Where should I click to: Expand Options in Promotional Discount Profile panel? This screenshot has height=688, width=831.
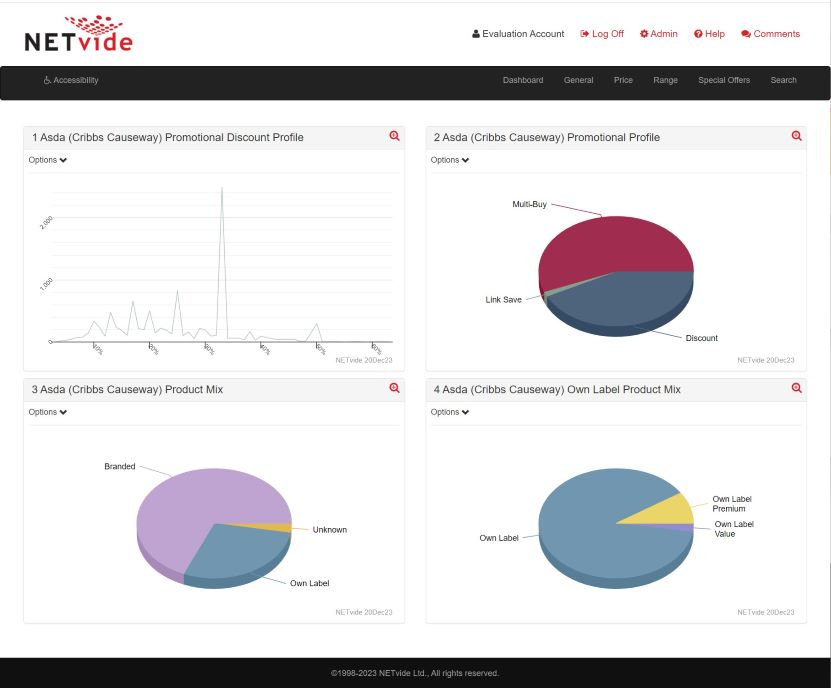48,160
